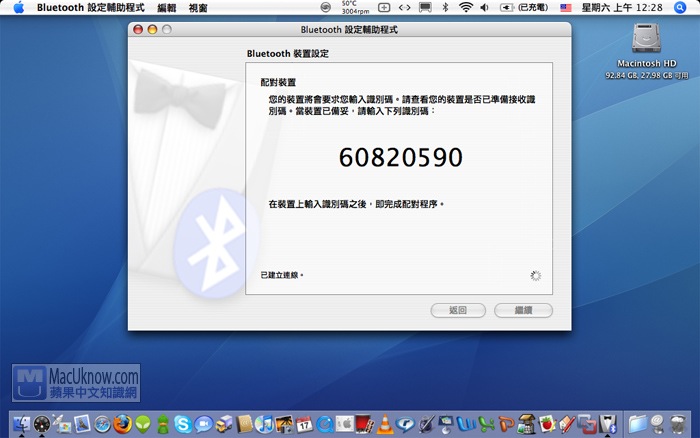
Task: Launch Firefox from the Dock
Action: pyautogui.click(x=122, y=424)
